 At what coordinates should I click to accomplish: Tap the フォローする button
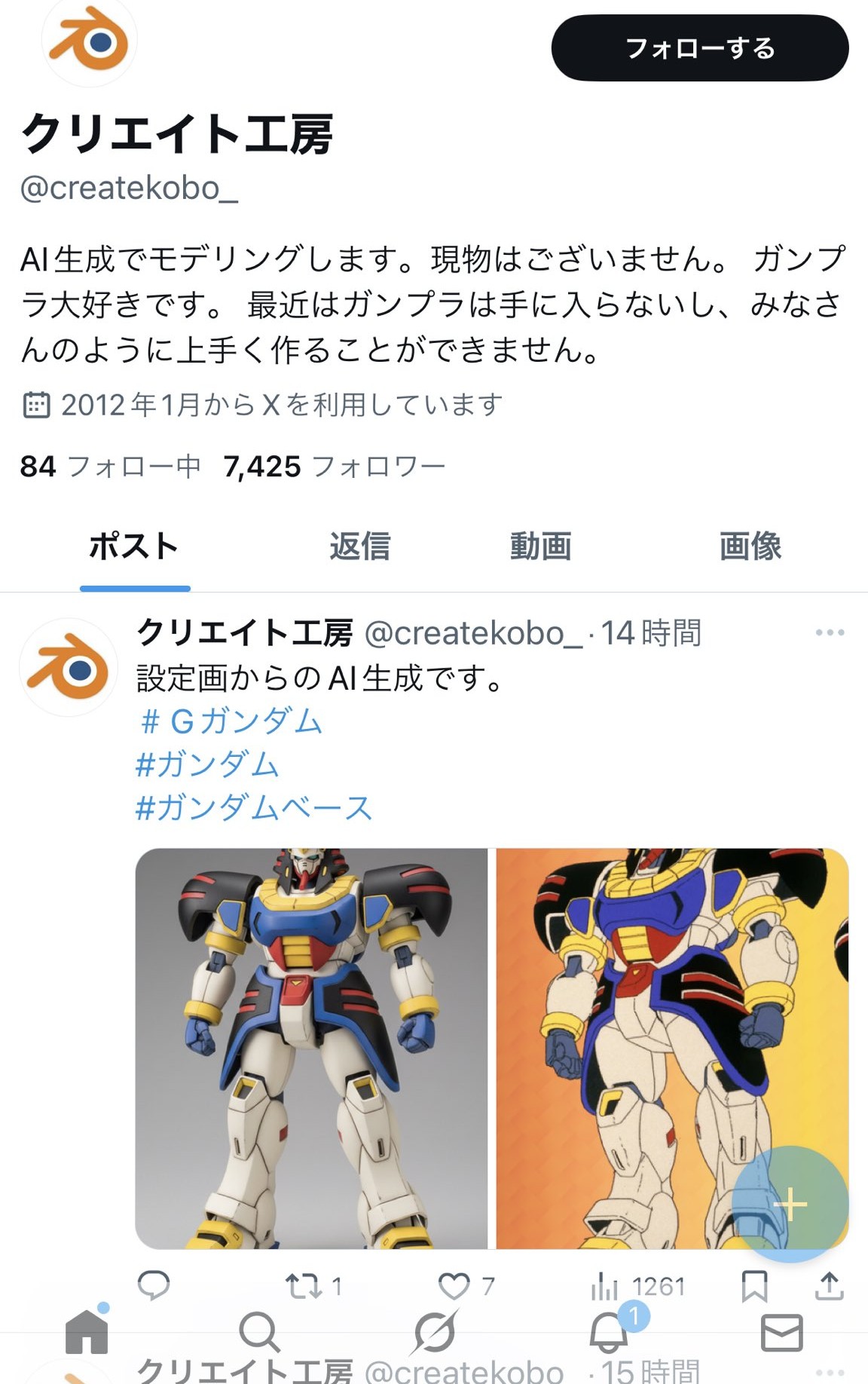coord(700,48)
